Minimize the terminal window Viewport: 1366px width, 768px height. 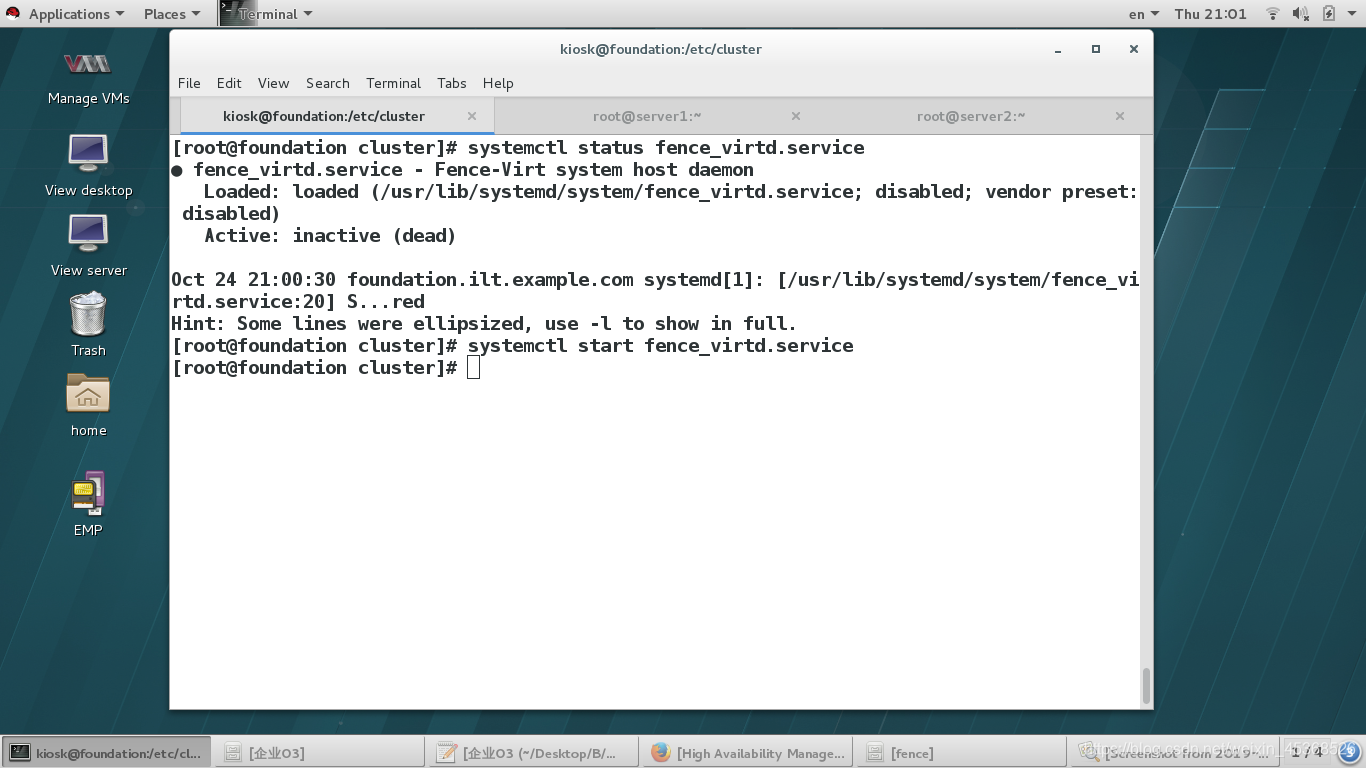(1058, 49)
